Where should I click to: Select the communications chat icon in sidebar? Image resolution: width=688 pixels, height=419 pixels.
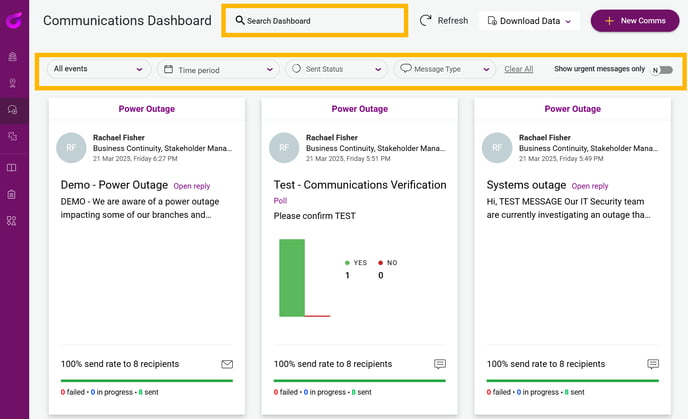pos(12,110)
